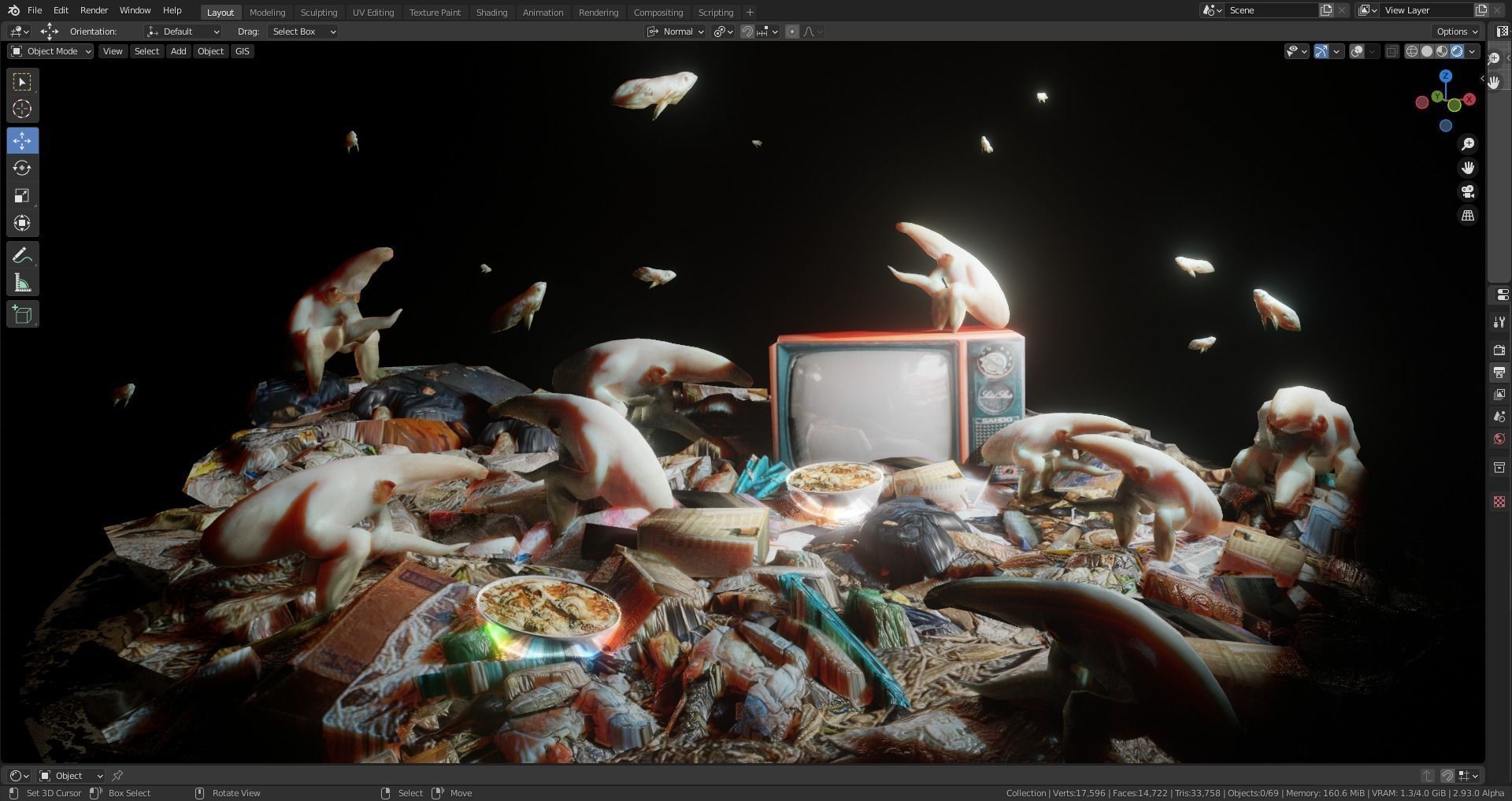The height and width of the screenshot is (801, 1512).
Task: Create a new scene with the copy icon
Action: click(x=1326, y=10)
